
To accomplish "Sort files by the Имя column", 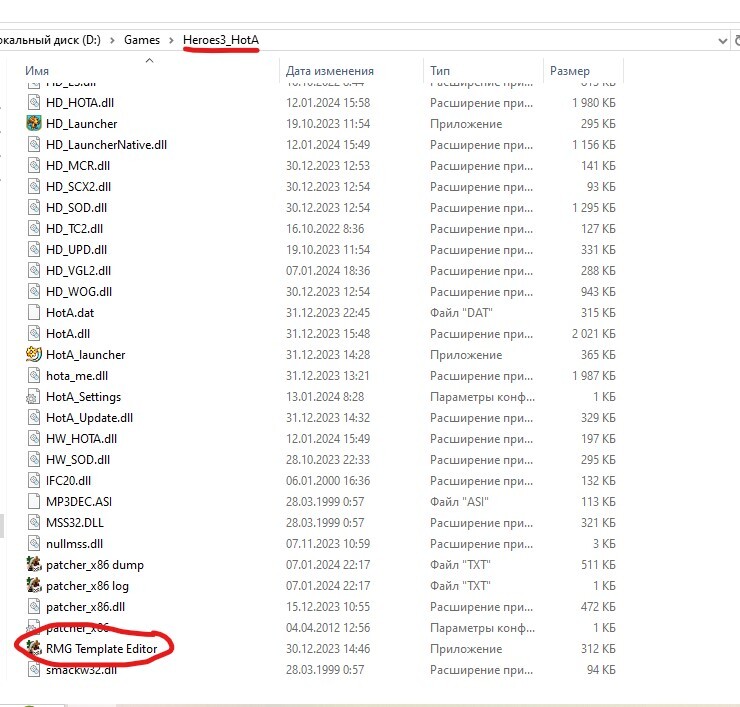I will [x=37, y=71].
